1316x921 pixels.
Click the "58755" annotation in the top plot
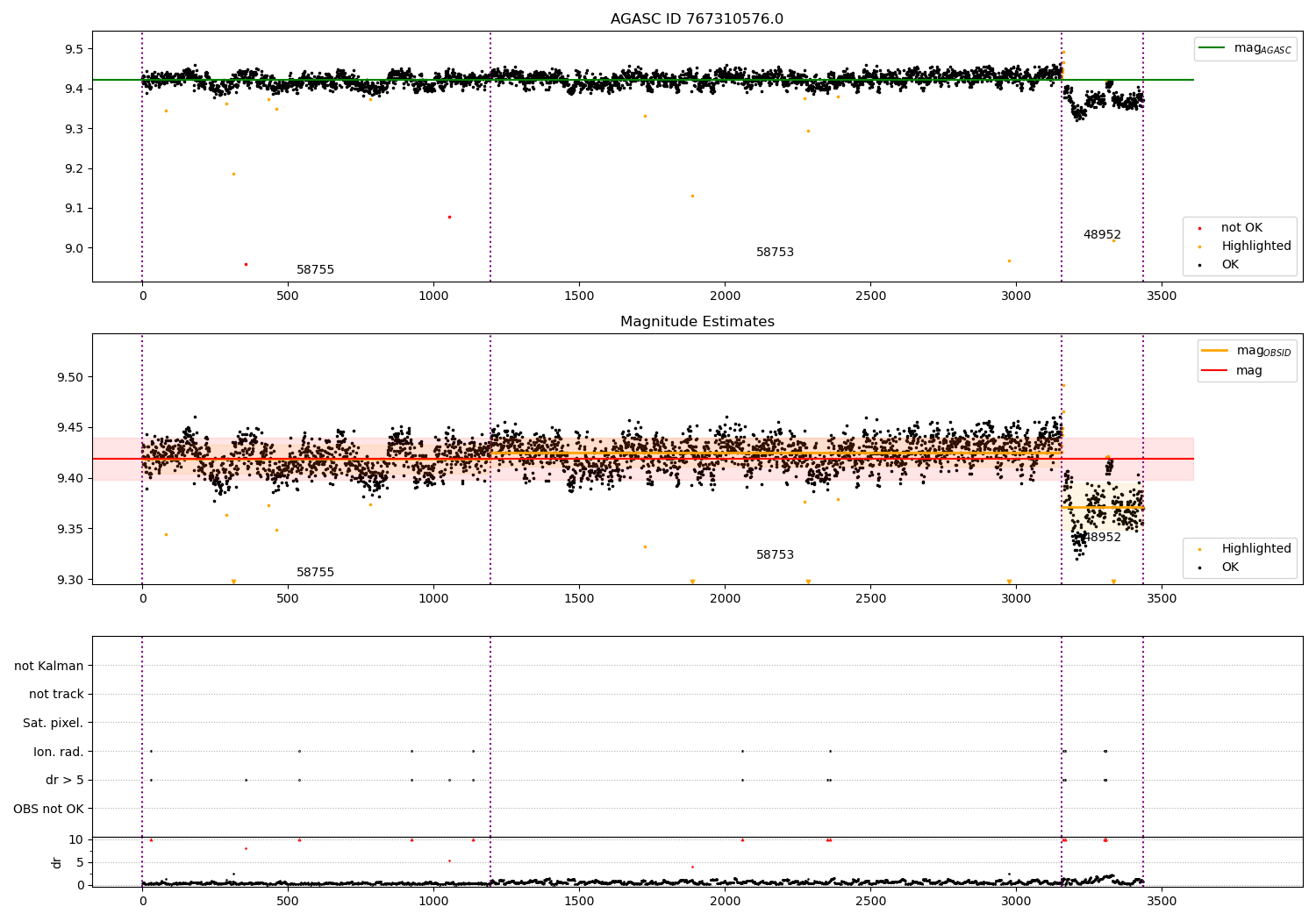click(315, 270)
